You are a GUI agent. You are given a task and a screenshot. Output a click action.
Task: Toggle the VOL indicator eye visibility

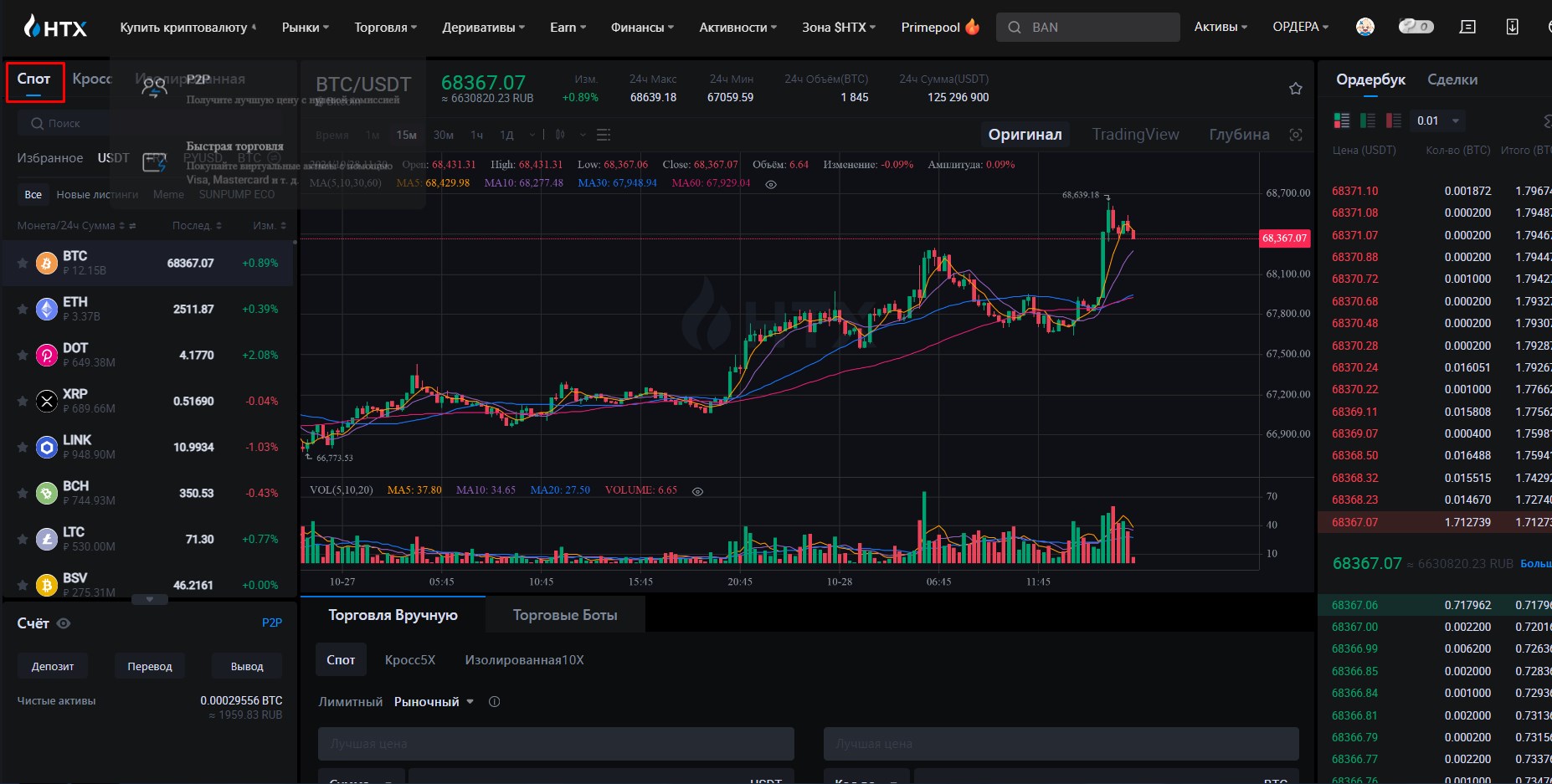coord(697,491)
